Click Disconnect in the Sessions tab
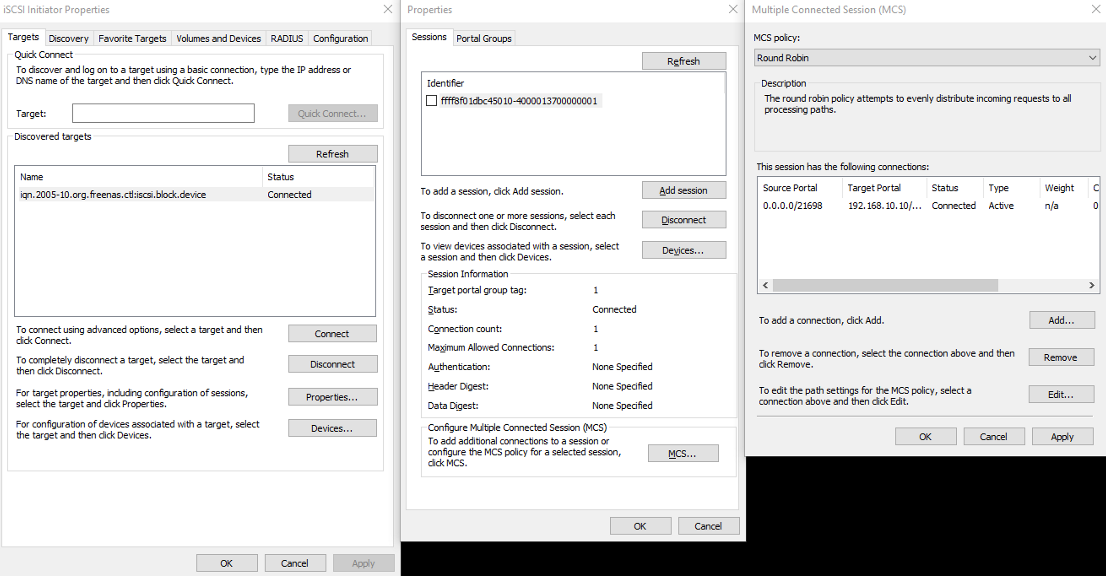This screenshot has height=576, width=1106. pos(683,220)
